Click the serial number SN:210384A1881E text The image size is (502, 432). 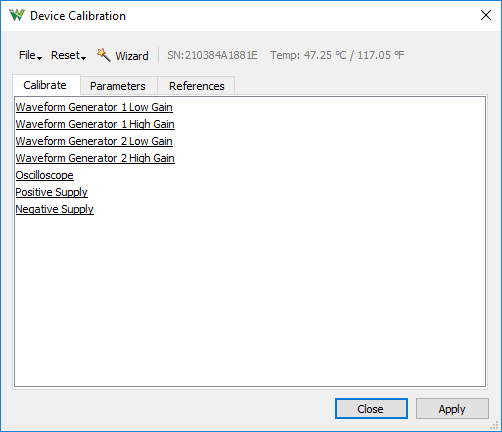click(x=212, y=55)
